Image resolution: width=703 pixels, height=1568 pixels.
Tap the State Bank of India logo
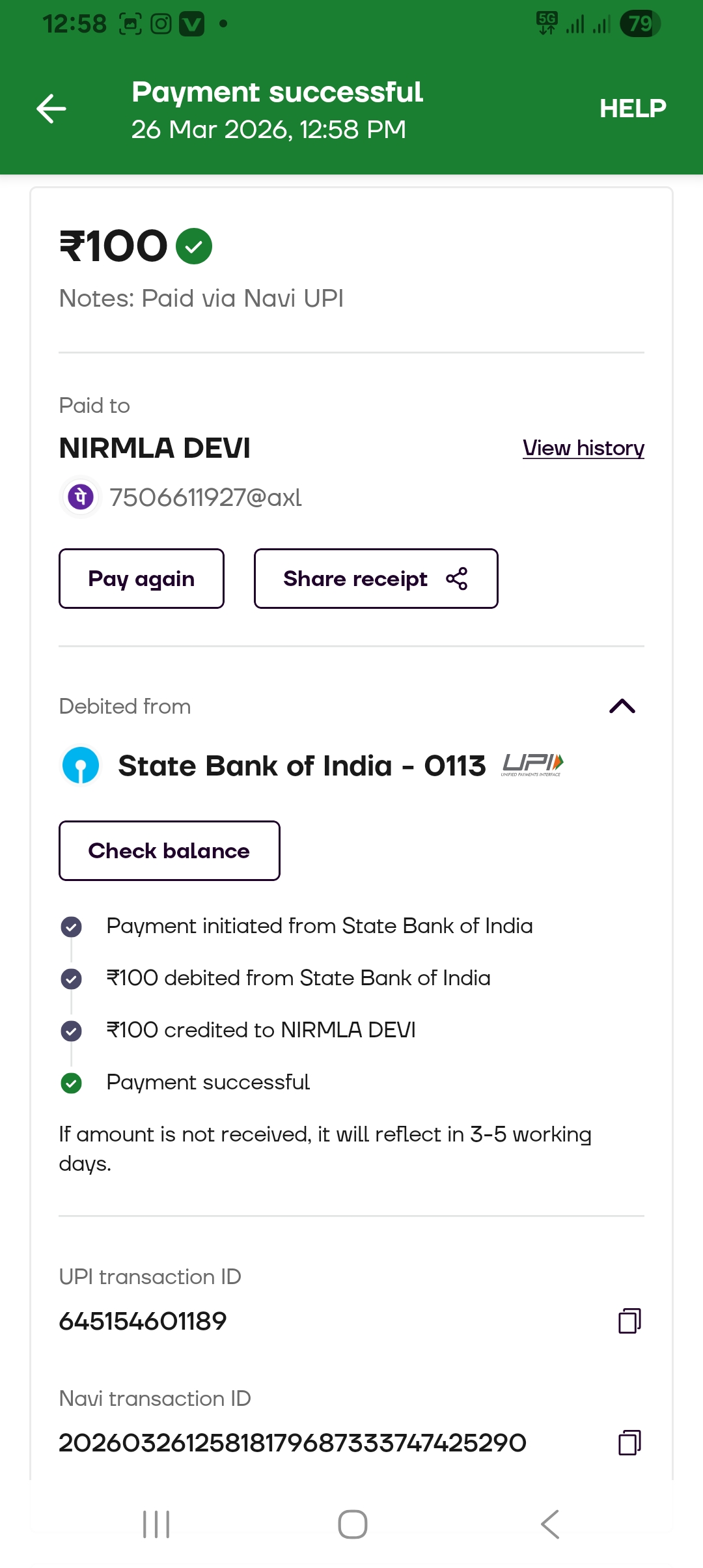coord(81,766)
